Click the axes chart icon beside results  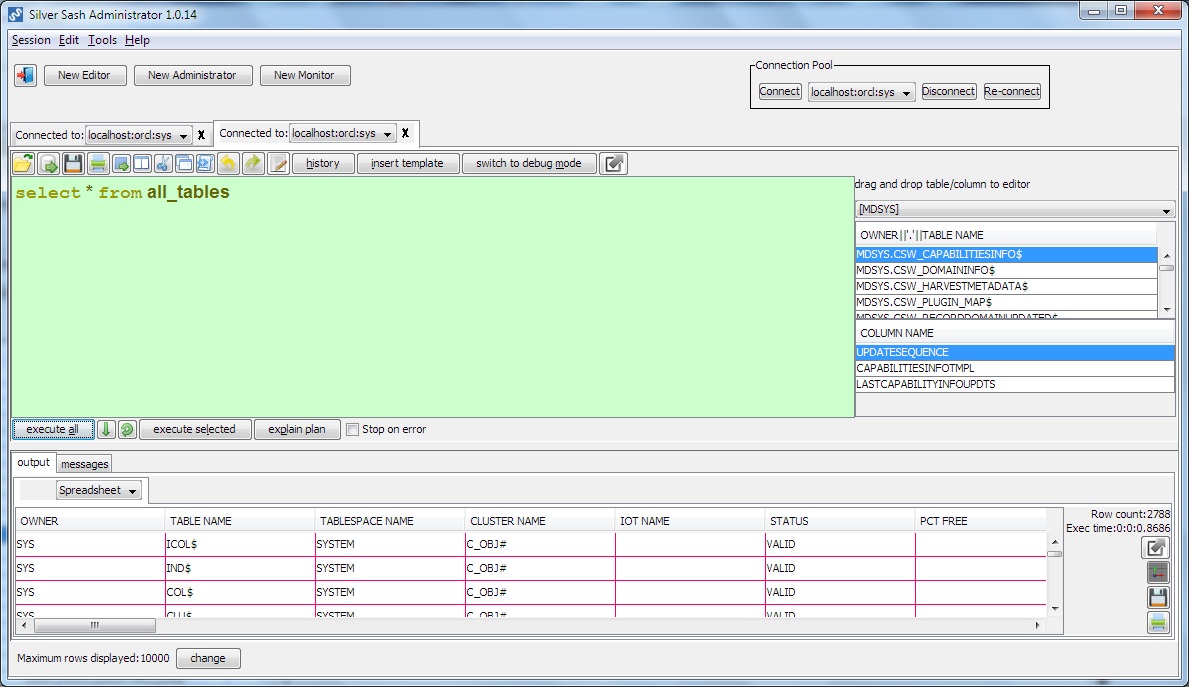point(1158,572)
